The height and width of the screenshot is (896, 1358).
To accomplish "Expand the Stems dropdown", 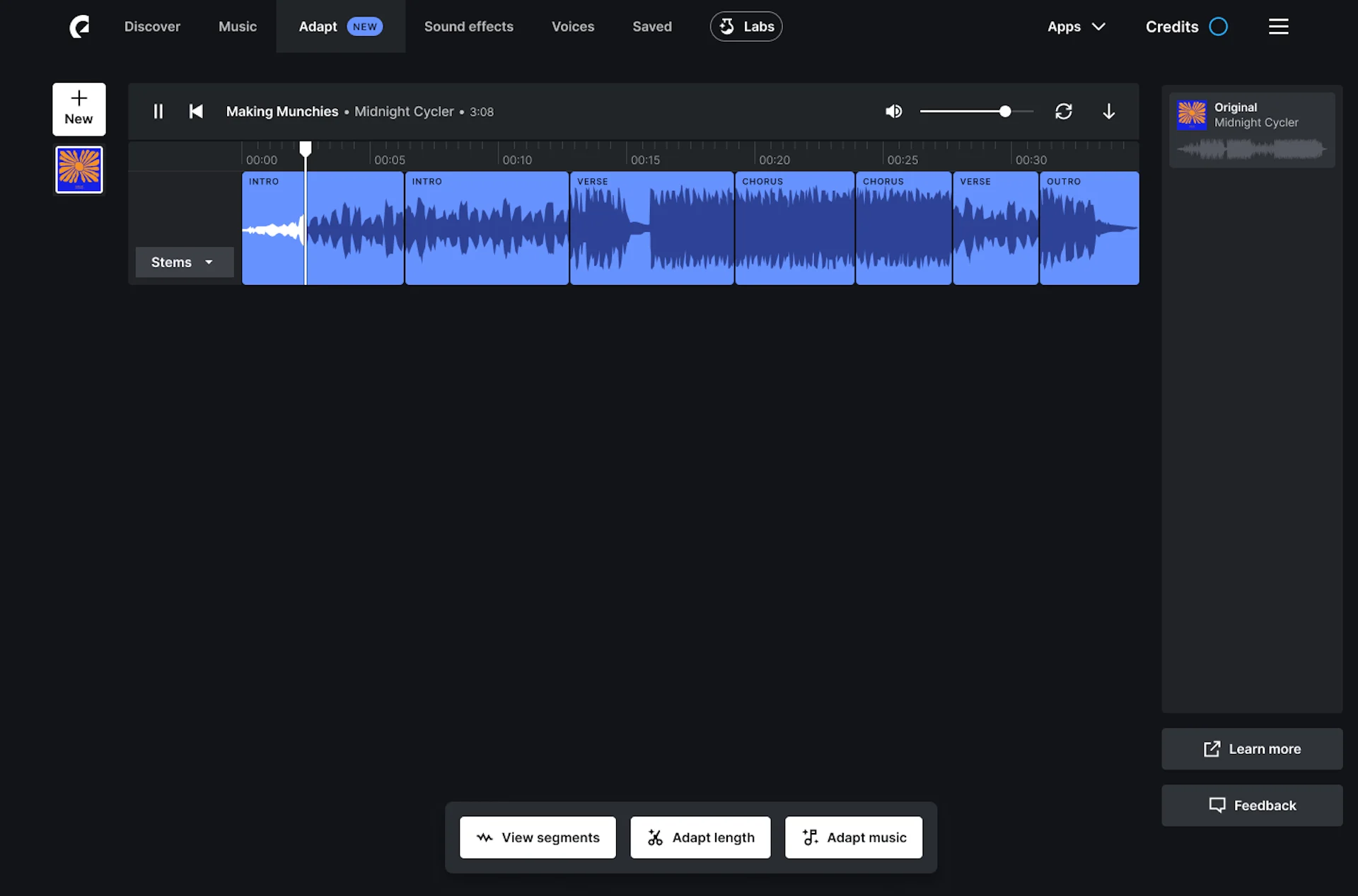I will point(183,262).
